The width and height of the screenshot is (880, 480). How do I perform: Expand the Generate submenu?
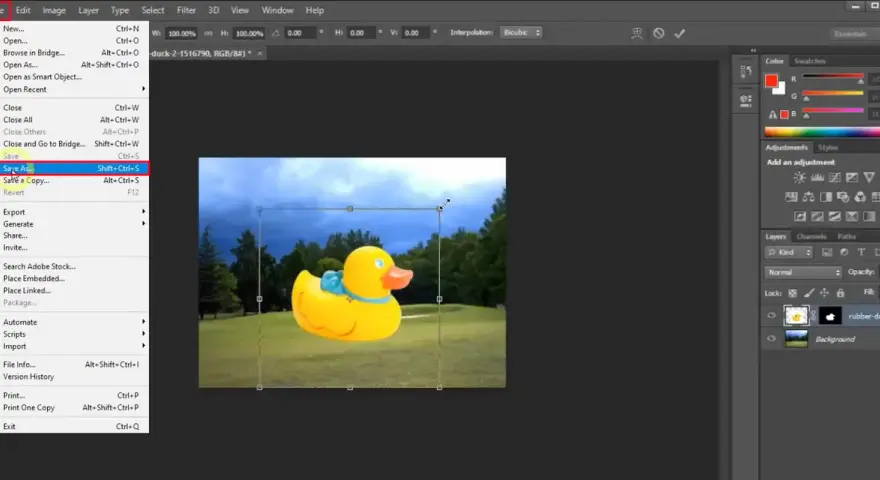click(x=74, y=224)
